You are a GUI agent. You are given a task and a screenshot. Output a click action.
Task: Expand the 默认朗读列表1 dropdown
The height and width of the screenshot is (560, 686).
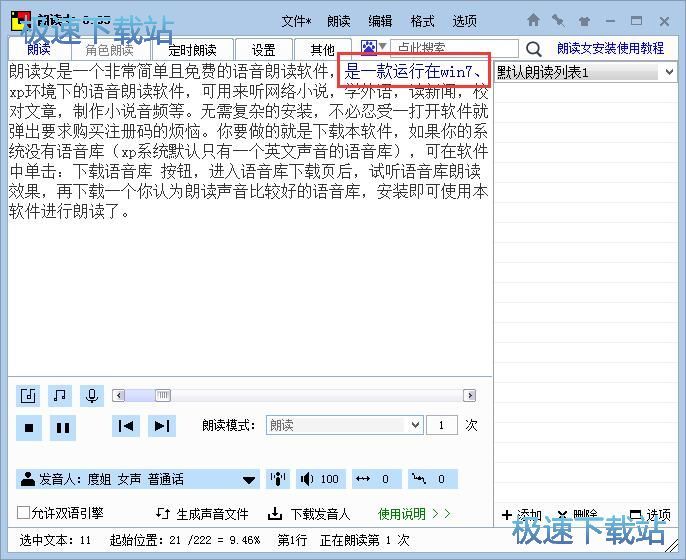point(669,72)
